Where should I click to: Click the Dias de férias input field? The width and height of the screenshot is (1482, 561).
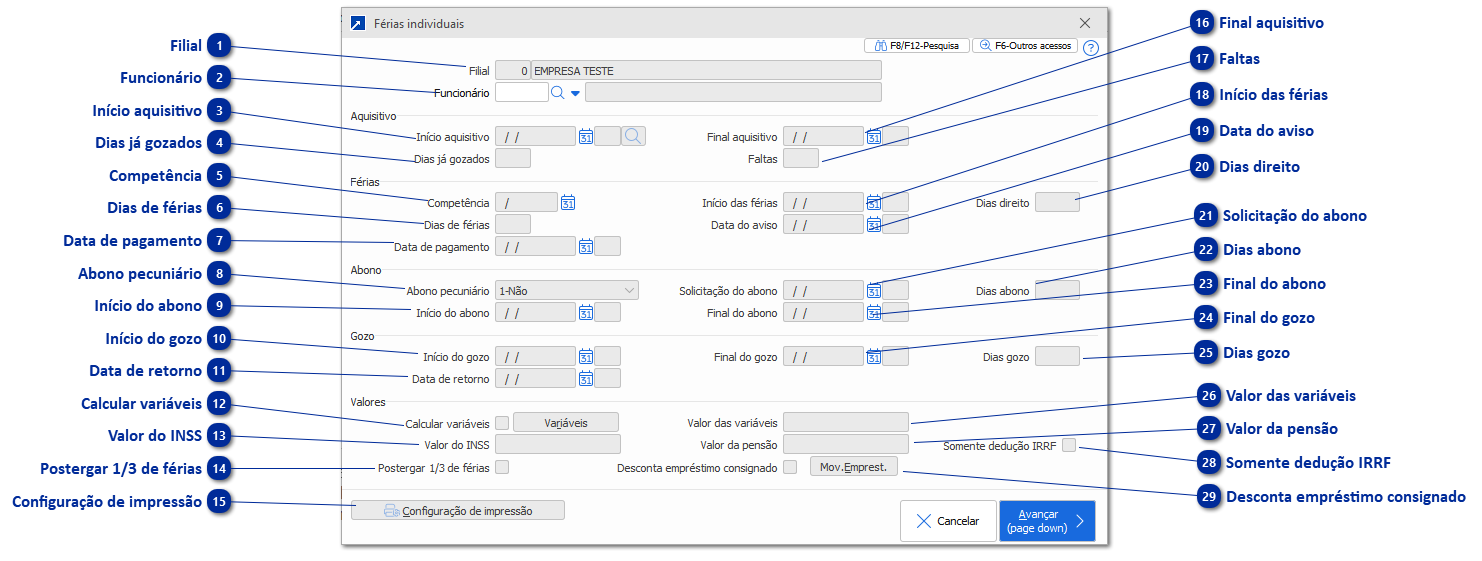tap(513, 225)
